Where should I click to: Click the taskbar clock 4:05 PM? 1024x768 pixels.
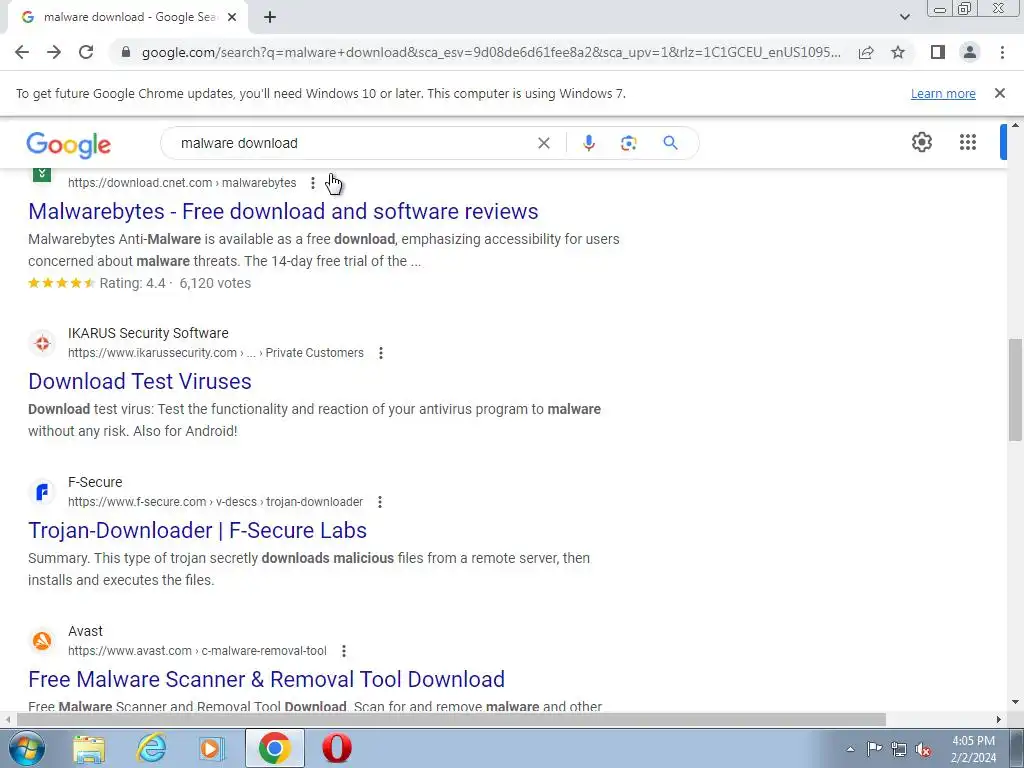click(973, 741)
